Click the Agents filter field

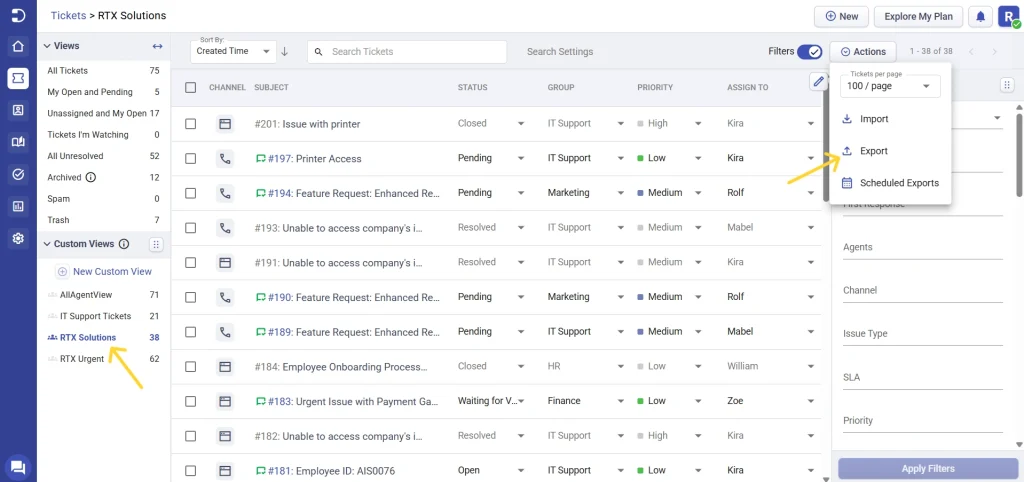click(923, 248)
